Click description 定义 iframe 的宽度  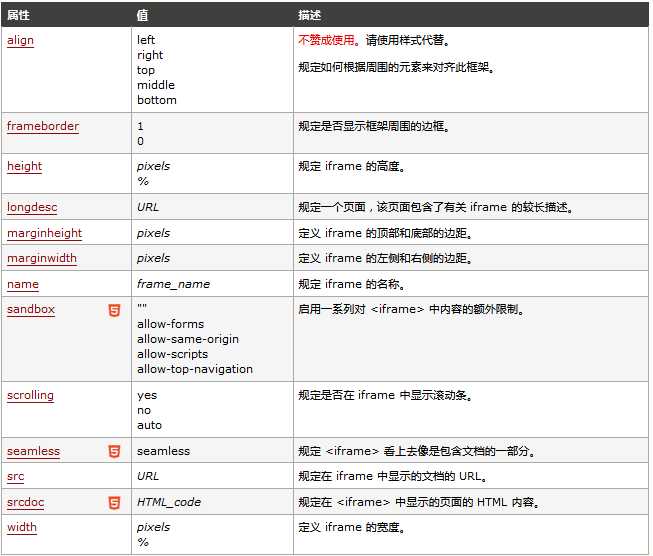pyautogui.click(x=351, y=528)
